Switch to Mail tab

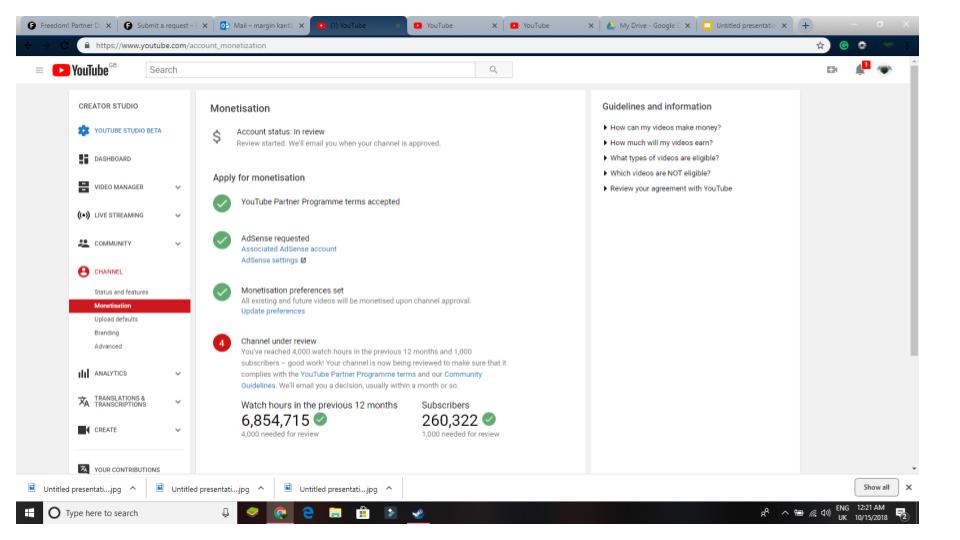coord(260,25)
